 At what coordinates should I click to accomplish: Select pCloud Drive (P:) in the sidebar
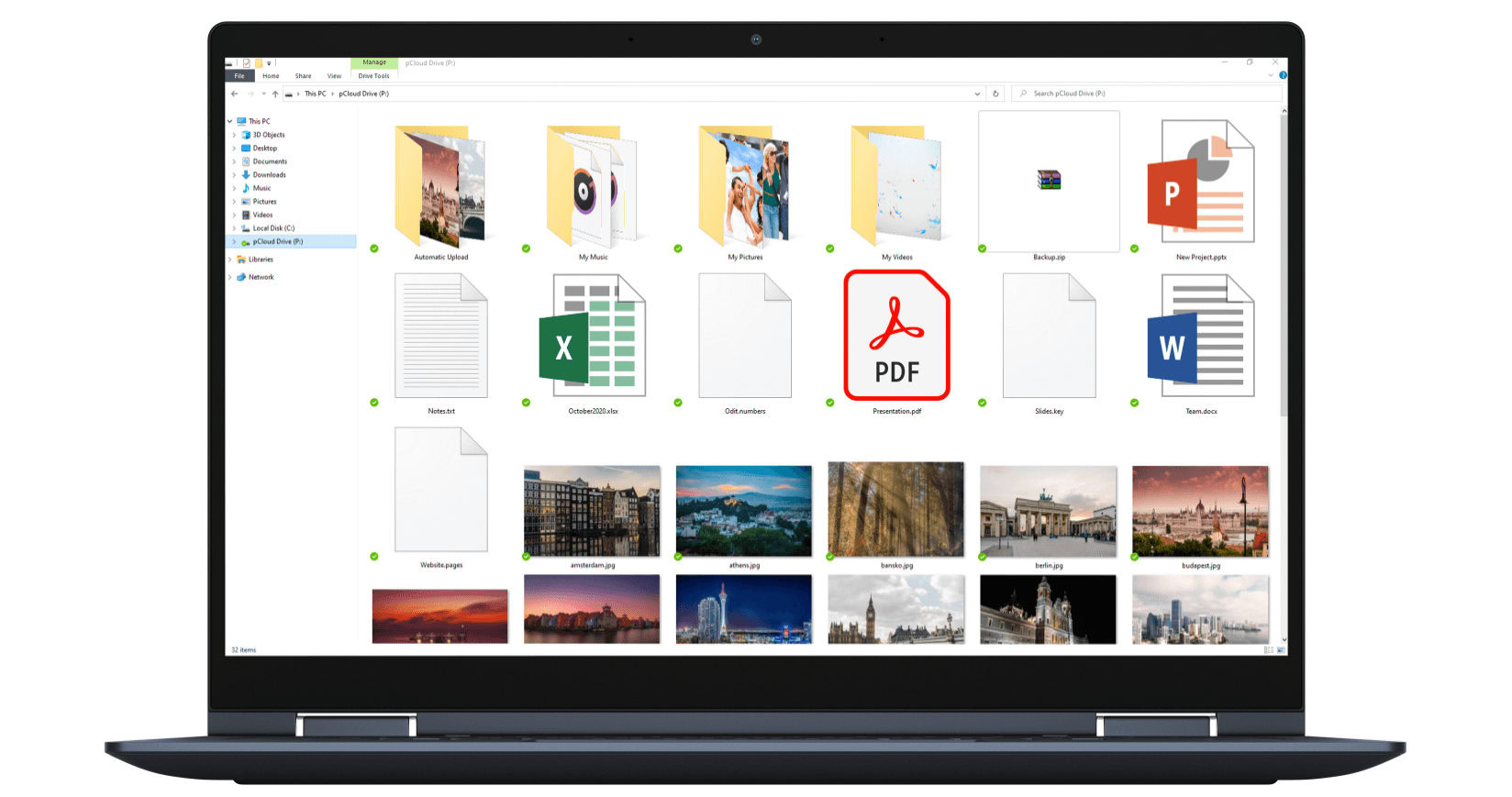[x=290, y=241]
